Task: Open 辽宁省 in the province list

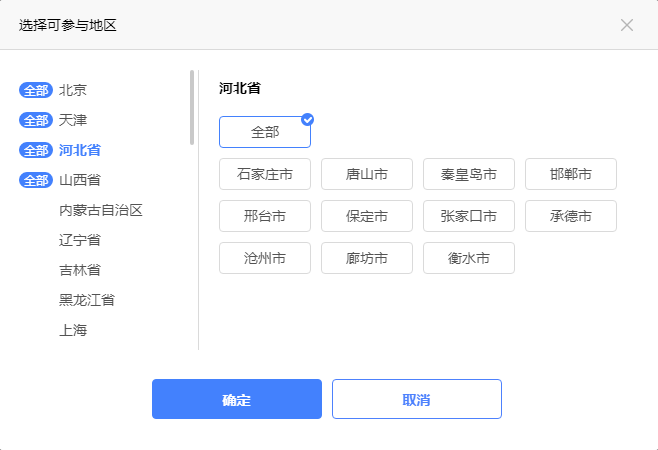Action: (80, 240)
